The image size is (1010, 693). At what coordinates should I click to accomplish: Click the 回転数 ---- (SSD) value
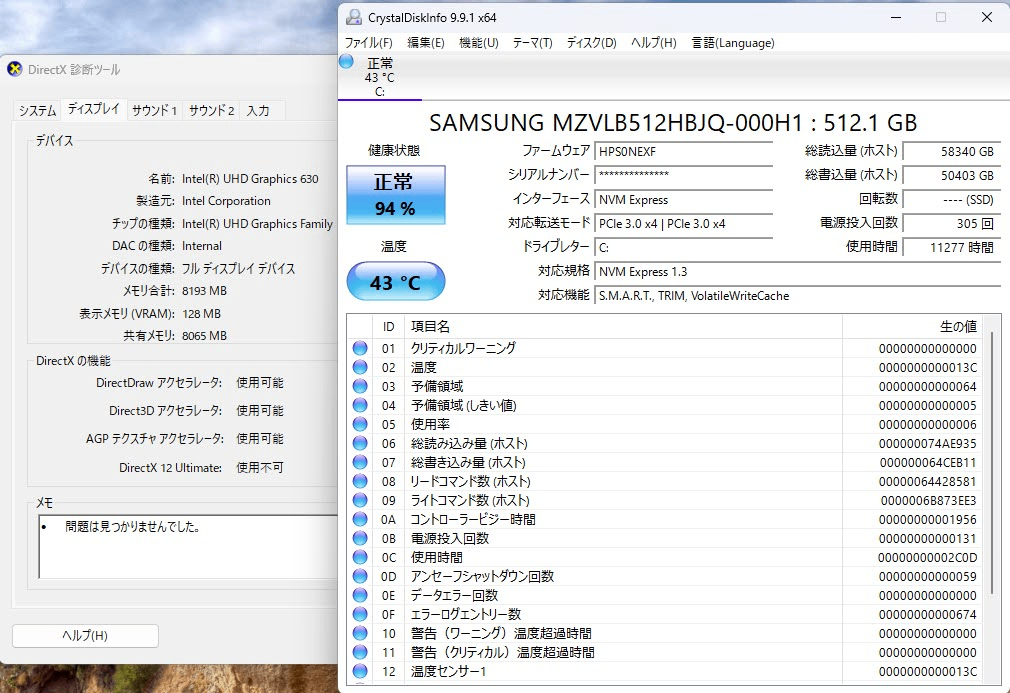coord(951,200)
